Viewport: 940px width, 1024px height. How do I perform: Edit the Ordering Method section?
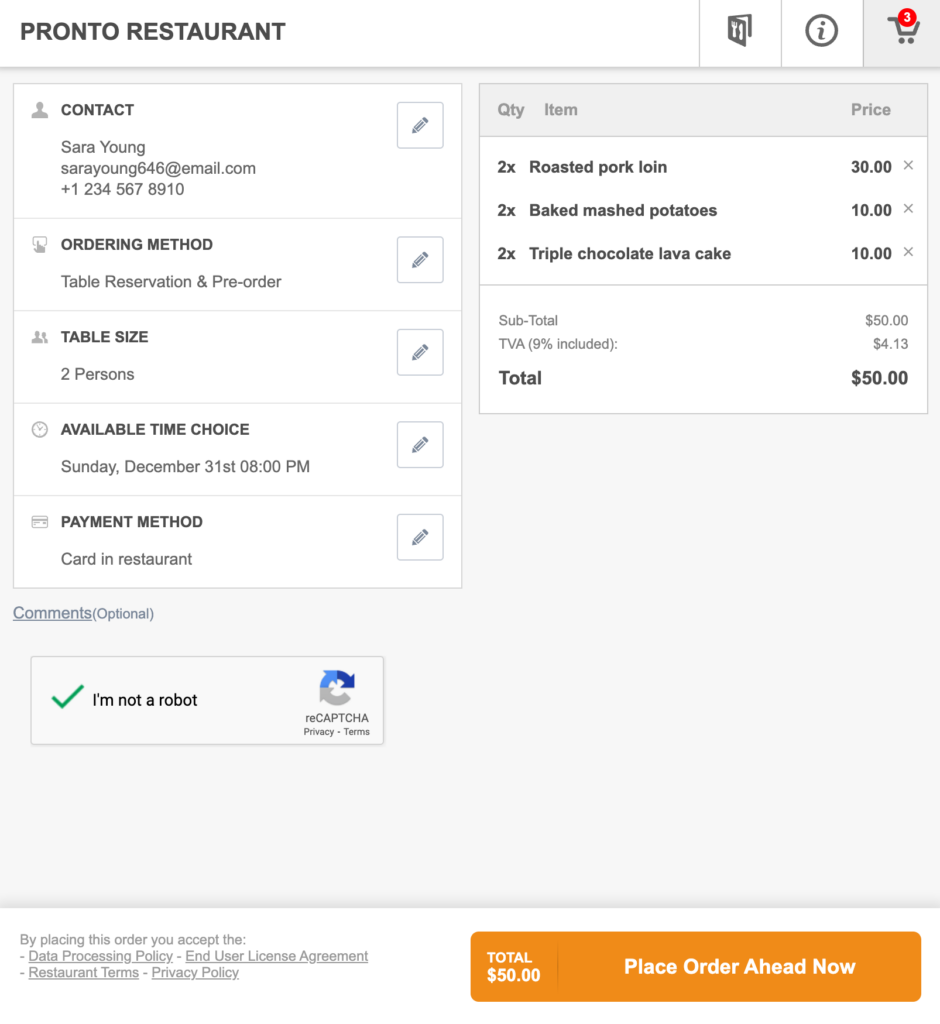click(420, 260)
